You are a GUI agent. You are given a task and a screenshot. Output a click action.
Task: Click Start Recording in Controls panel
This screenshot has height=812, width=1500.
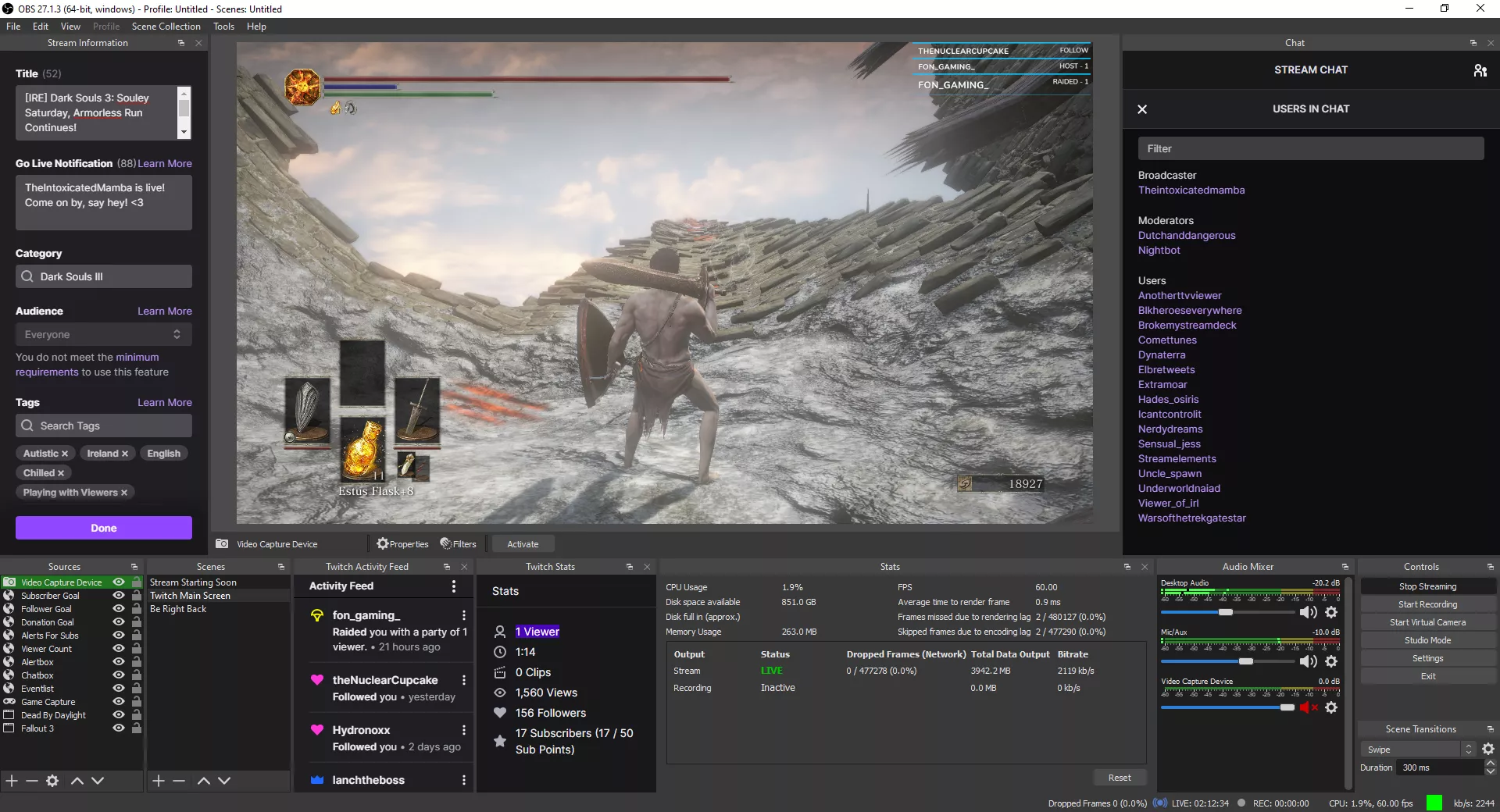[1427, 604]
